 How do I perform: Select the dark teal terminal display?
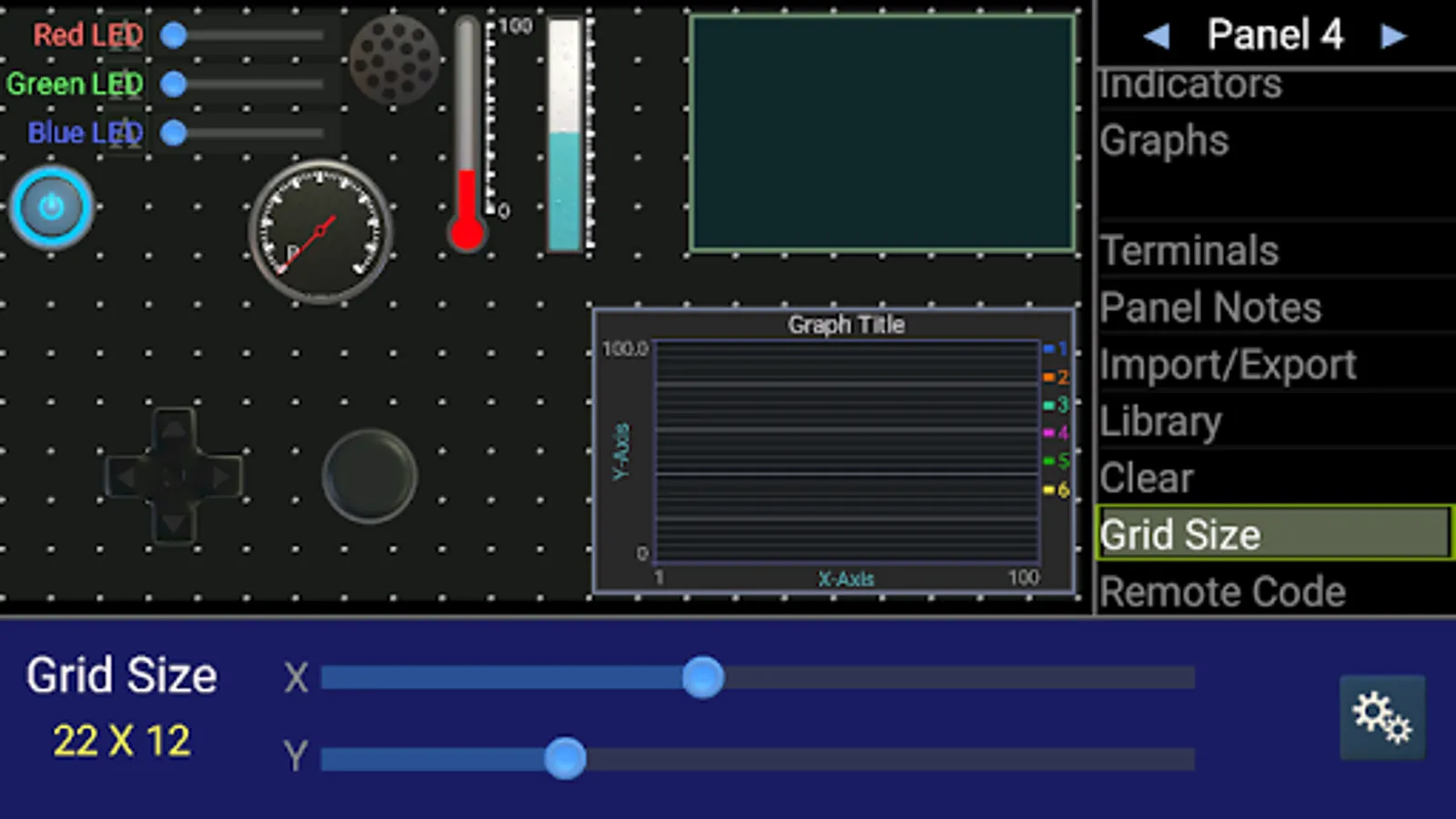click(x=882, y=133)
